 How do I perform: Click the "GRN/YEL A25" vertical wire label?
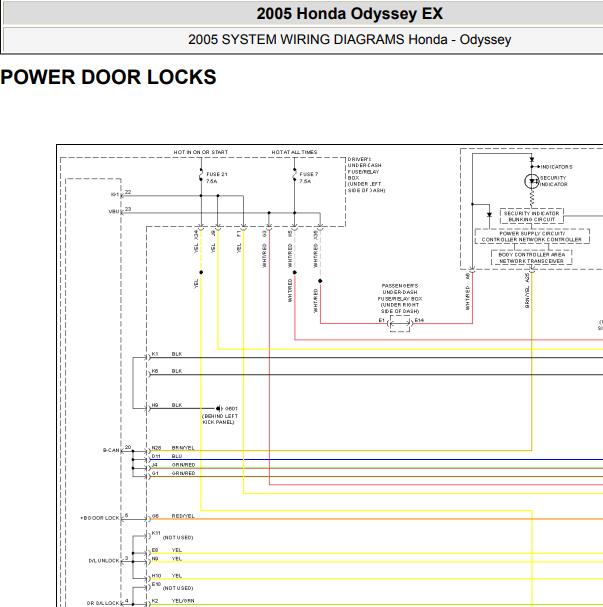tap(527, 291)
